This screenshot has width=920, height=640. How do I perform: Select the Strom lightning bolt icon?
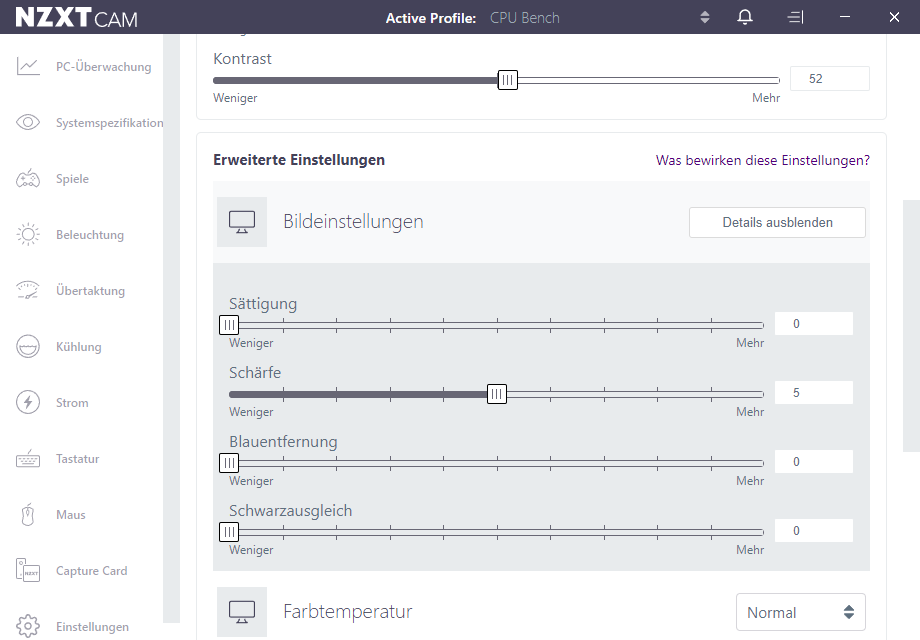[28, 402]
